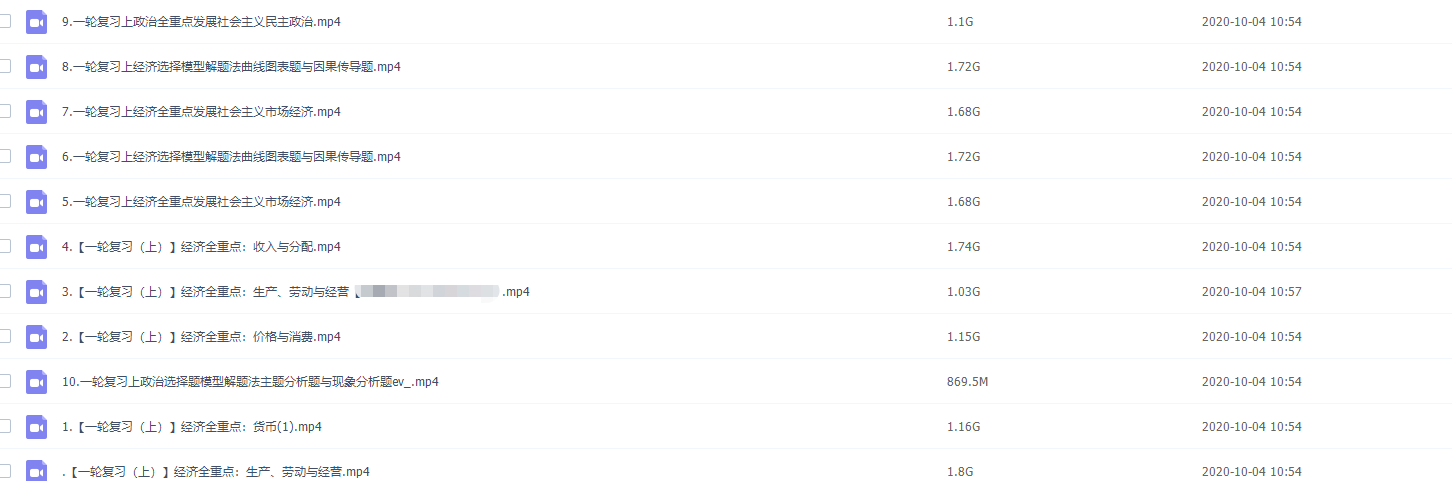Click the 2020-10-04 10:57 modified date

[x=1252, y=292]
